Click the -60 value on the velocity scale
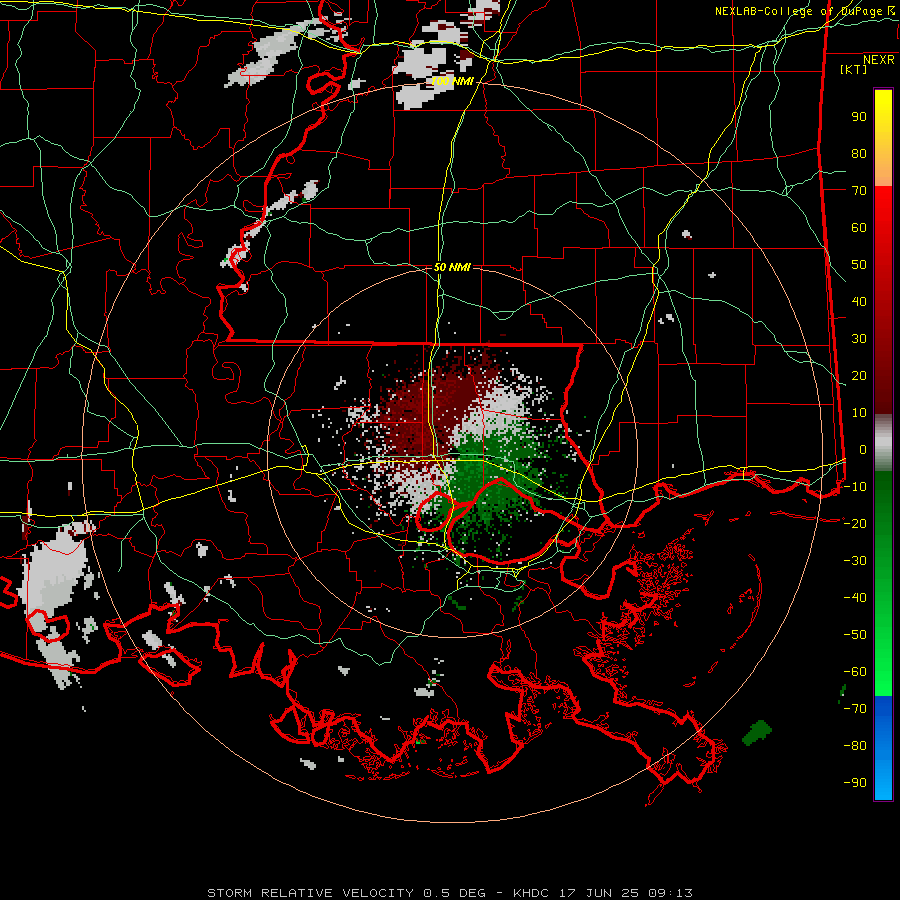 pos(855,672)
